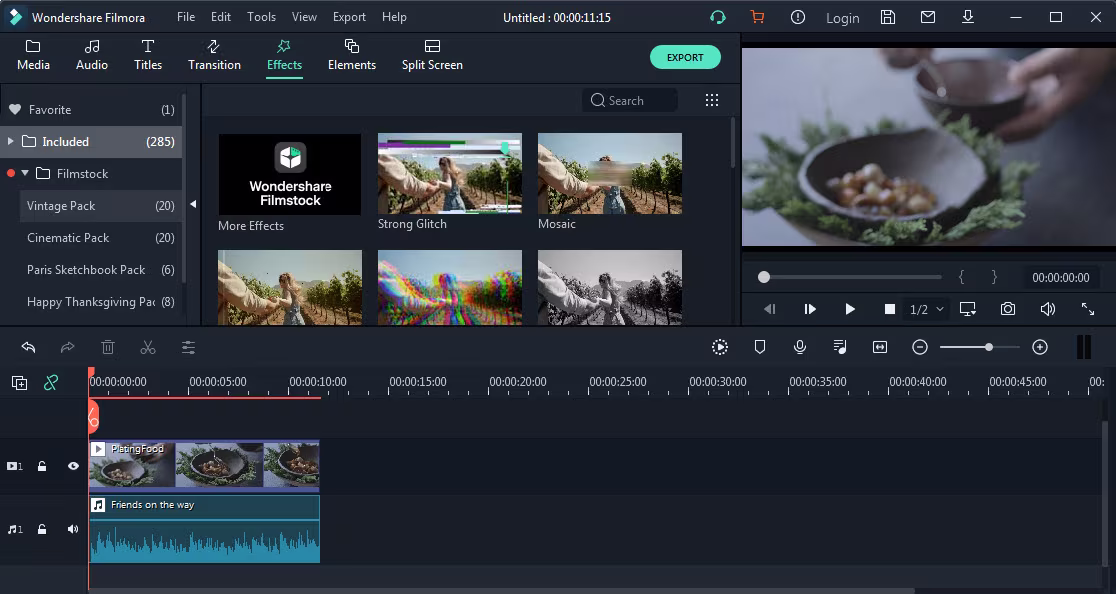
Task: Click the play frame-by-frame button
Action: [810, 309]
